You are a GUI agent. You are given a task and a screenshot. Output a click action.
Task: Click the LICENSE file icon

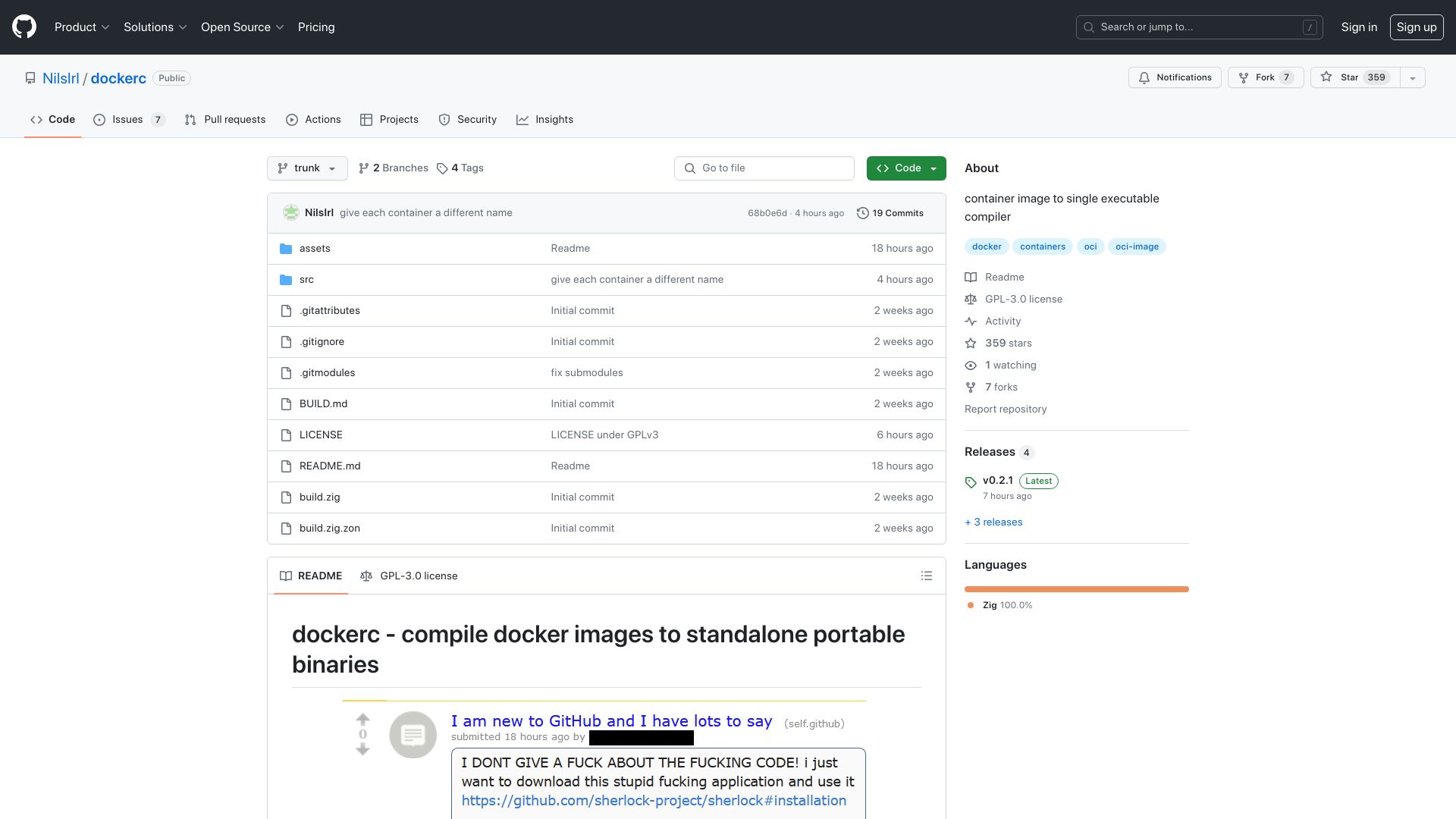pyautogui.click(x=286, y=435)
